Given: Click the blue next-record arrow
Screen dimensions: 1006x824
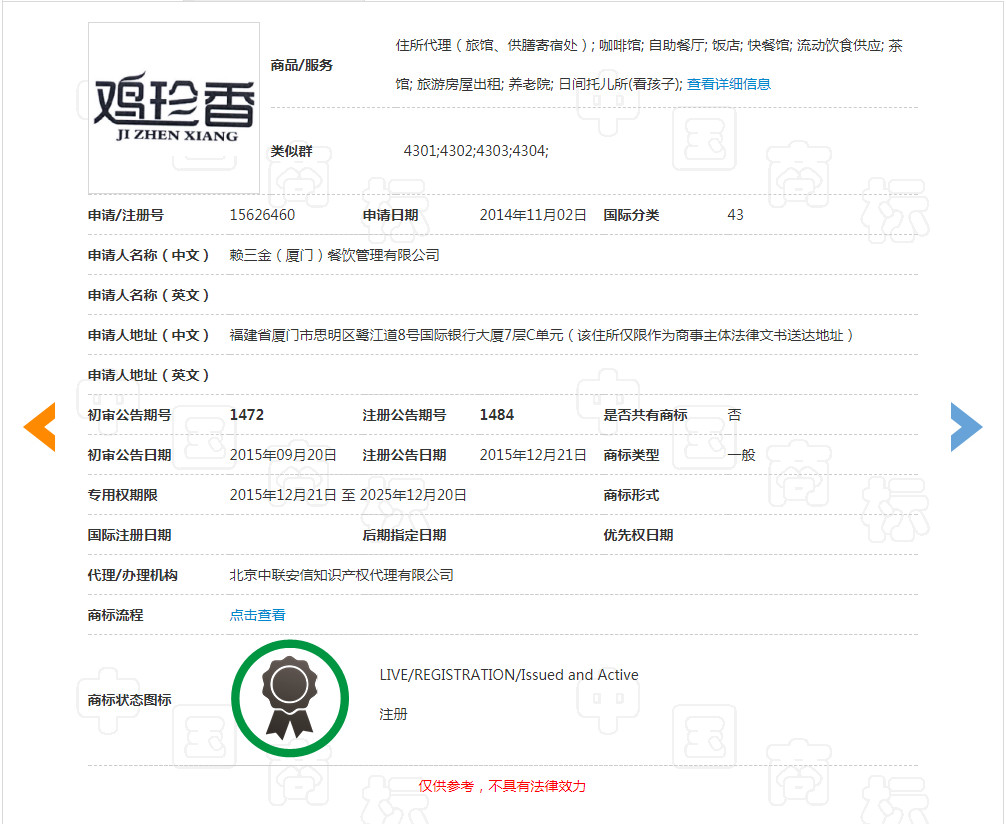Looking at the screenshot, I should (x=966, y=426).
